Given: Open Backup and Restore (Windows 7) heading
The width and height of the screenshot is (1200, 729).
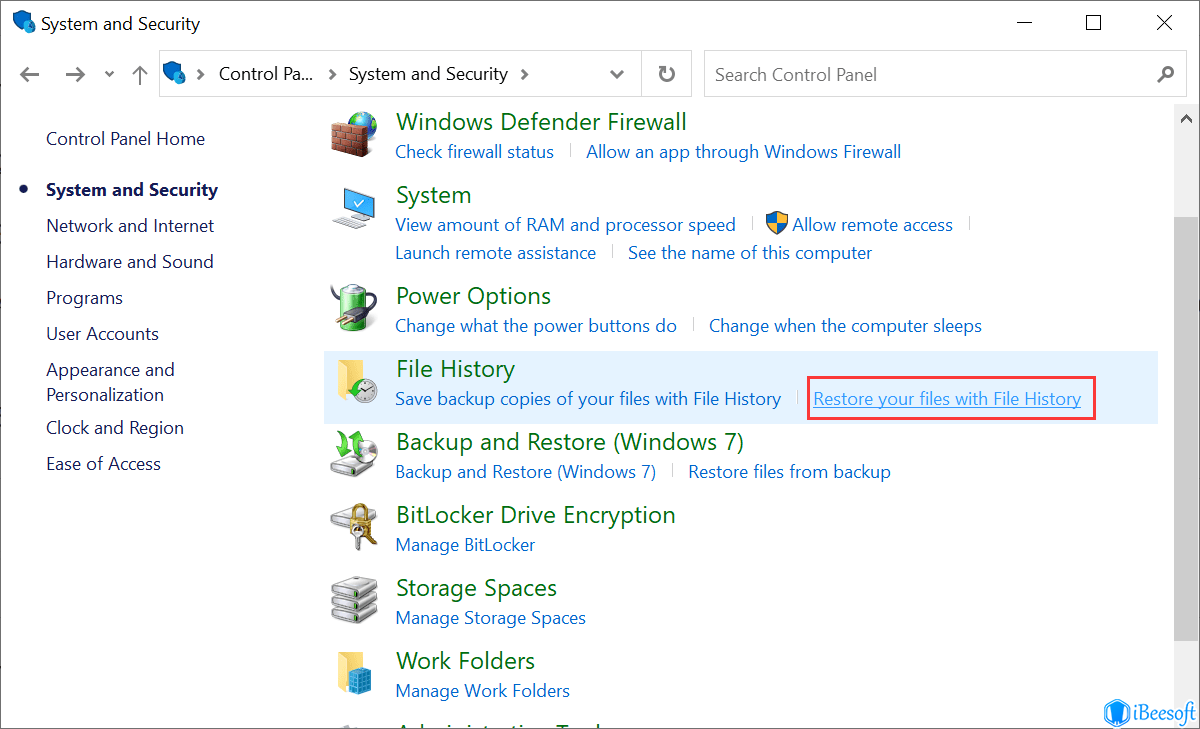Looking at the screenshot, I should pyautogui.click(x=570, y=442).
